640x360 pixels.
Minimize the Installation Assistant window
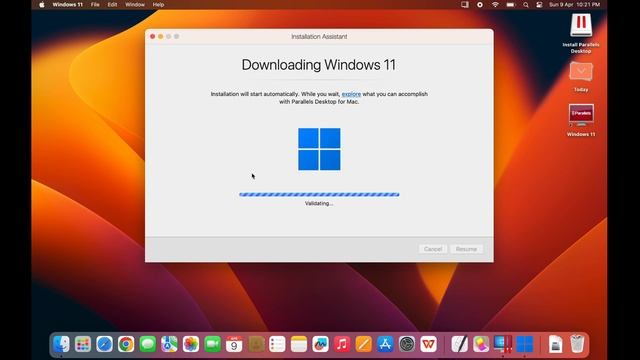tap(160, 36)
